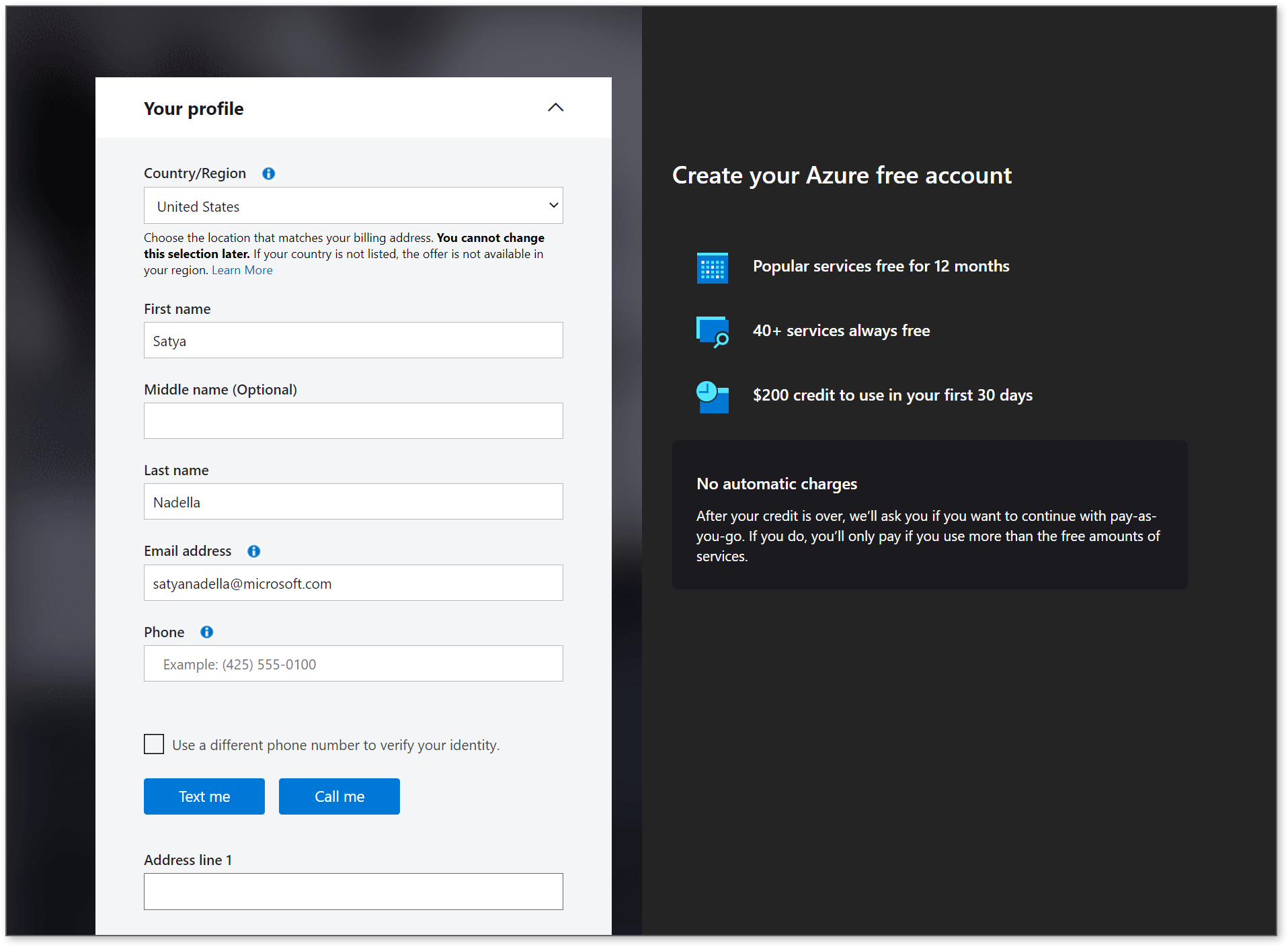Enable different phone number verification checkbox
Image resolution: width=1288 pixels, height=947 pixels.
tap(154, 744)
